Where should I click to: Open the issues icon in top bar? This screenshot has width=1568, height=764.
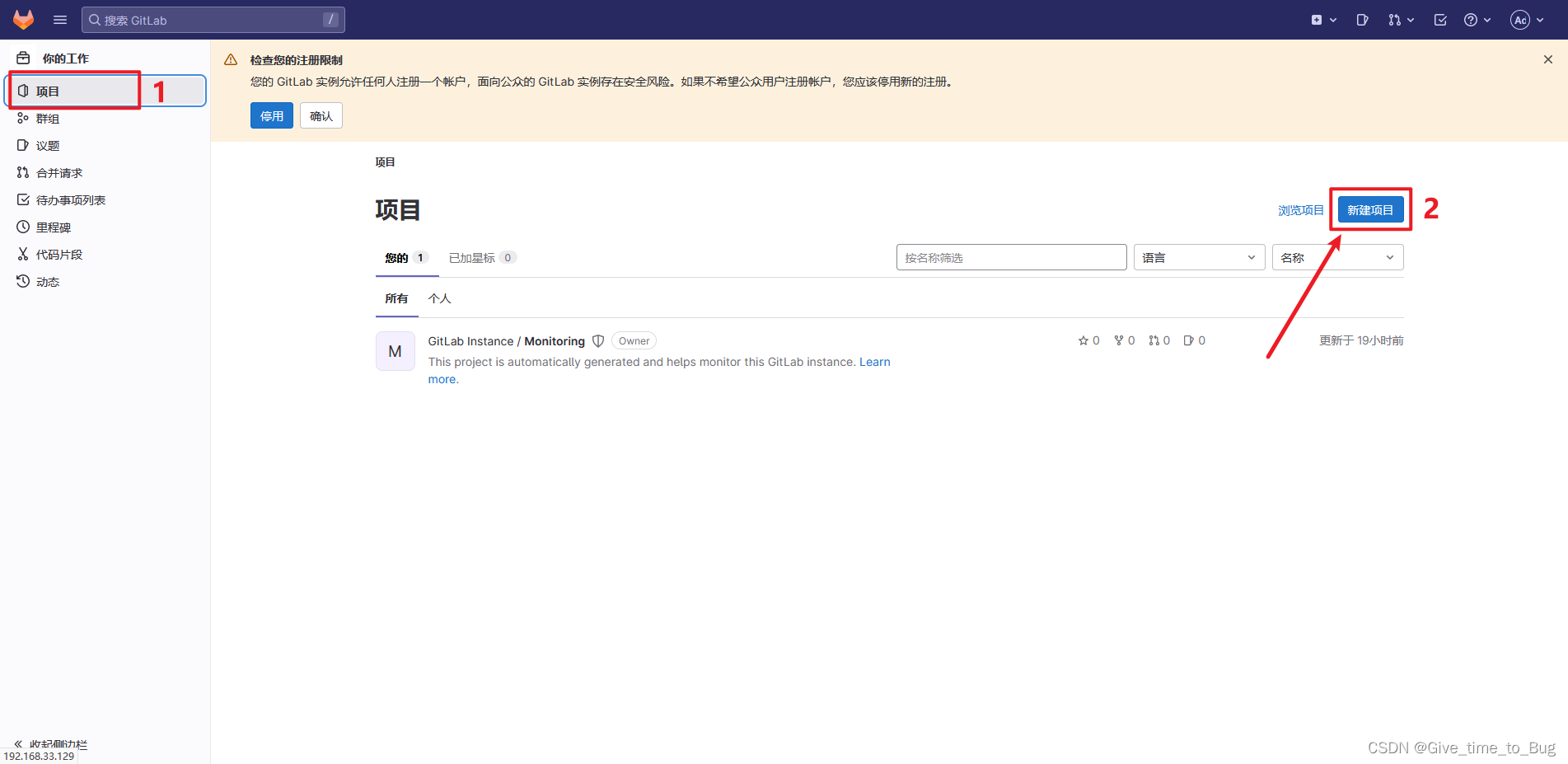[x=1362, y=20]
